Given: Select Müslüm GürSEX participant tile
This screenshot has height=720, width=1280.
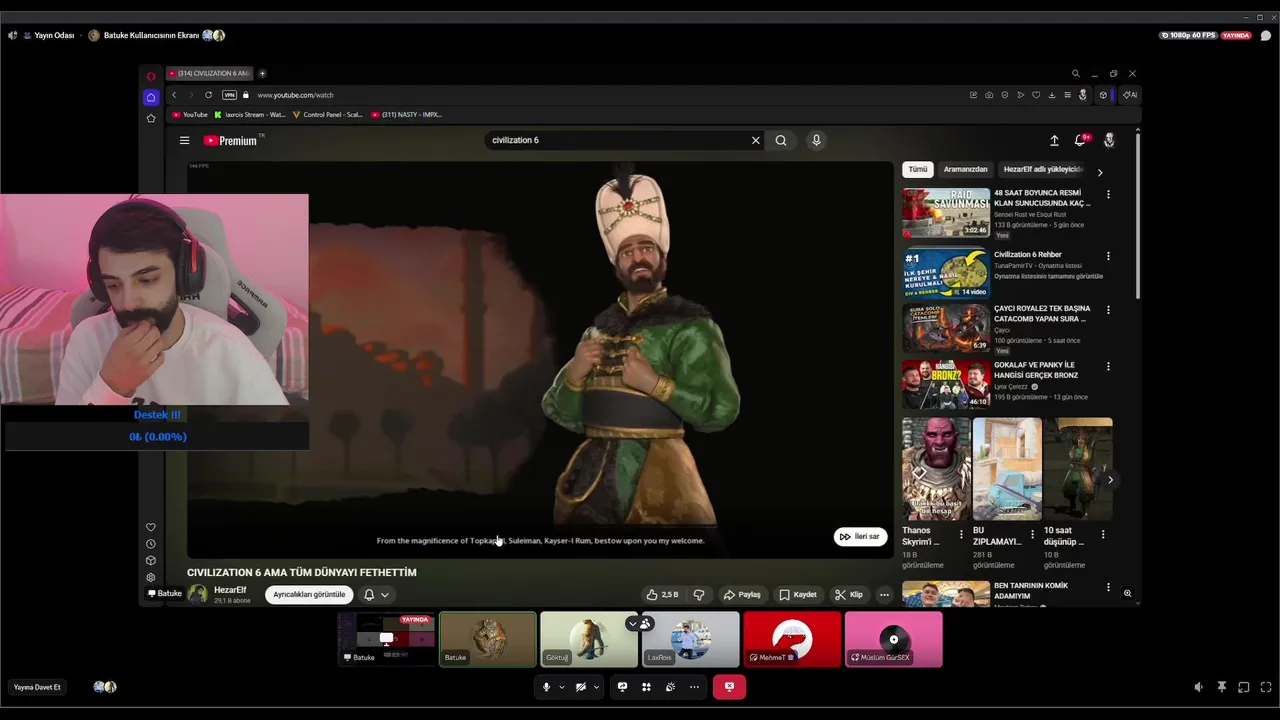Looking at the screenshot, I should point(894,639).
